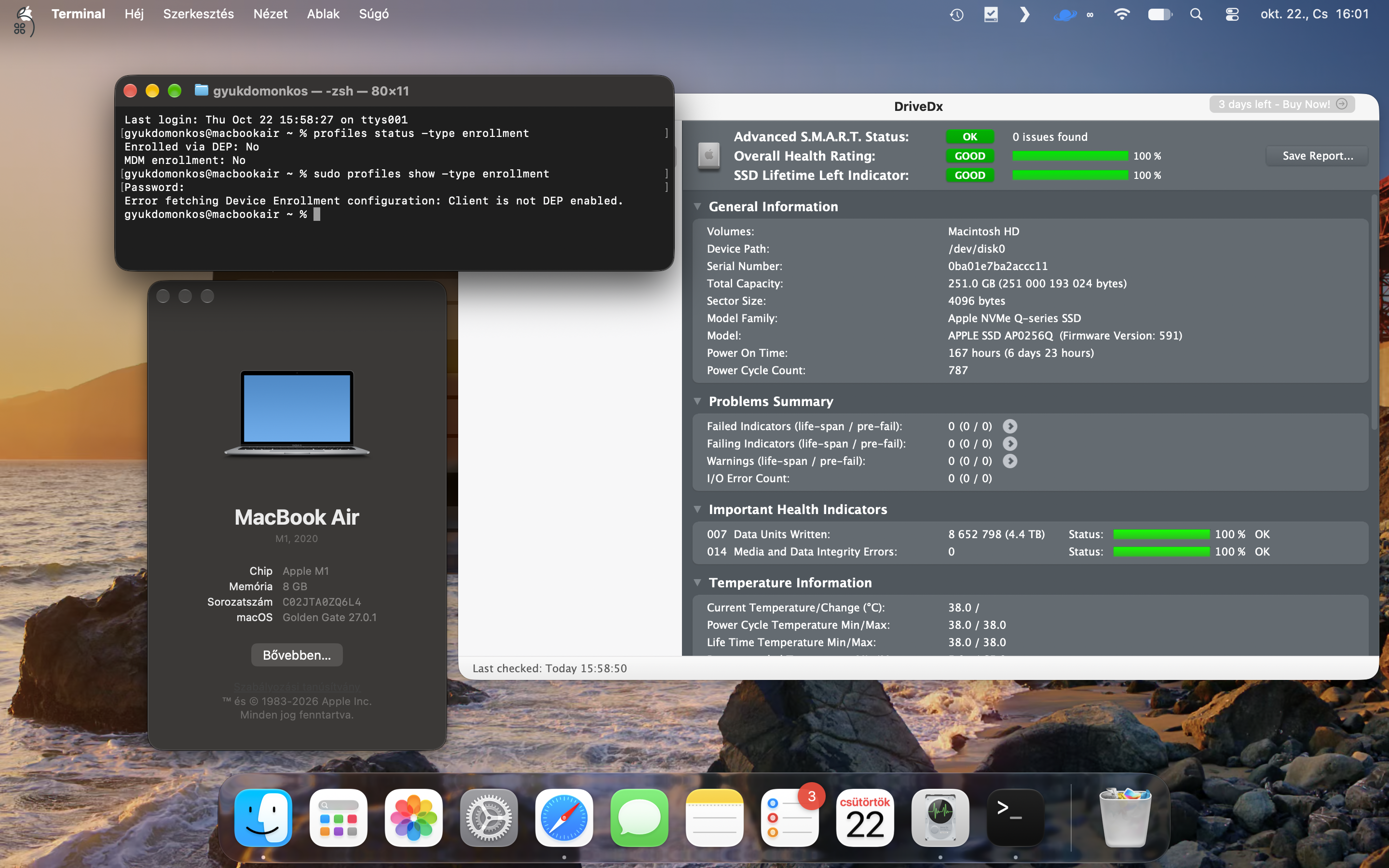Click menu bar date and time
This screenshot has height=868, width=1389.
[x=1314, y=14]
